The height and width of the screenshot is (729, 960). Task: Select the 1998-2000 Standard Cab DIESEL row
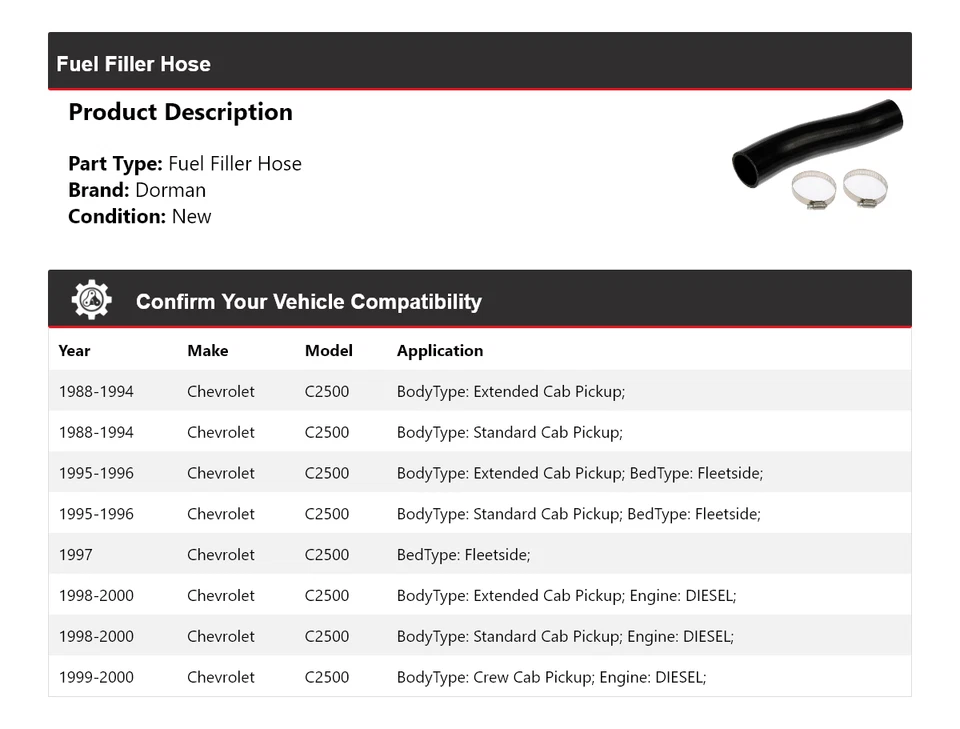tap(479, 637)
